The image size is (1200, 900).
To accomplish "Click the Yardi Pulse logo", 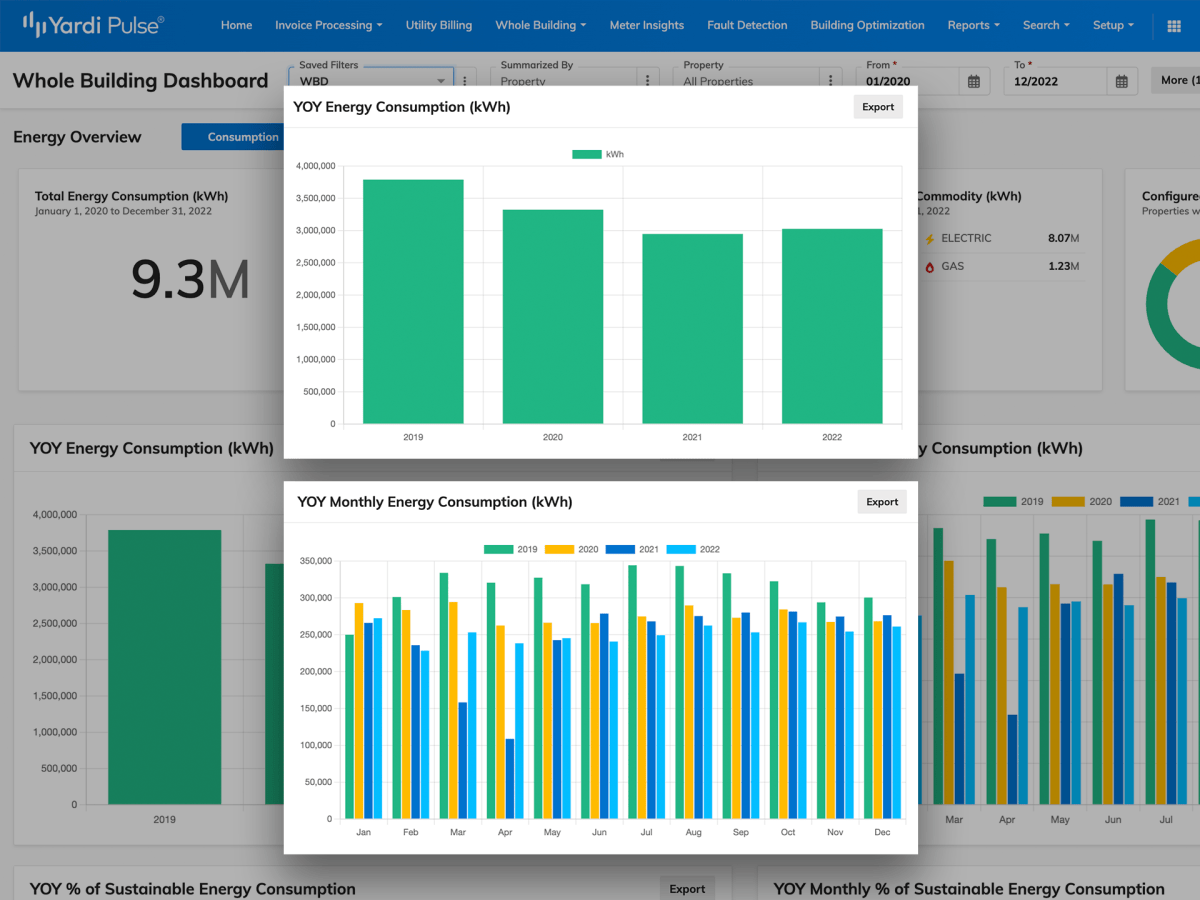I will 94,25.
